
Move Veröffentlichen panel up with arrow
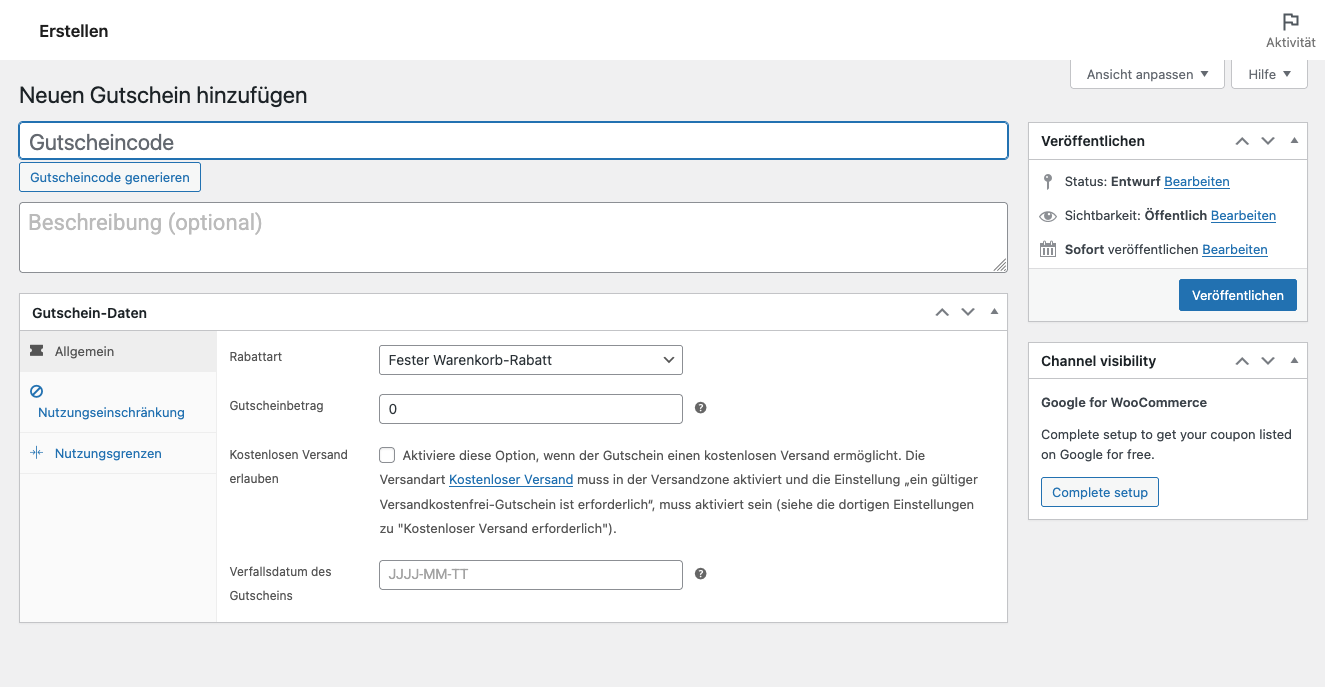[1242, 141]
